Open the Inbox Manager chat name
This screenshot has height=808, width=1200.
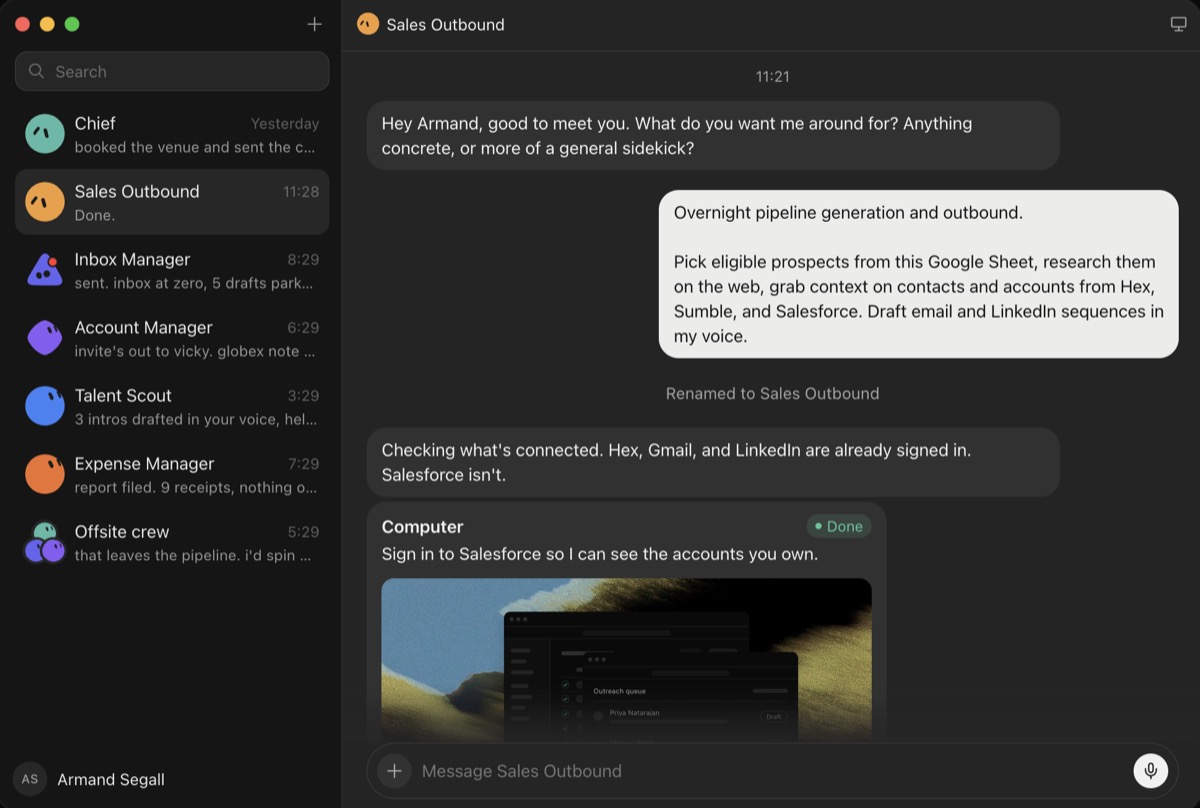pyautogui.click(x=132, y=259)
